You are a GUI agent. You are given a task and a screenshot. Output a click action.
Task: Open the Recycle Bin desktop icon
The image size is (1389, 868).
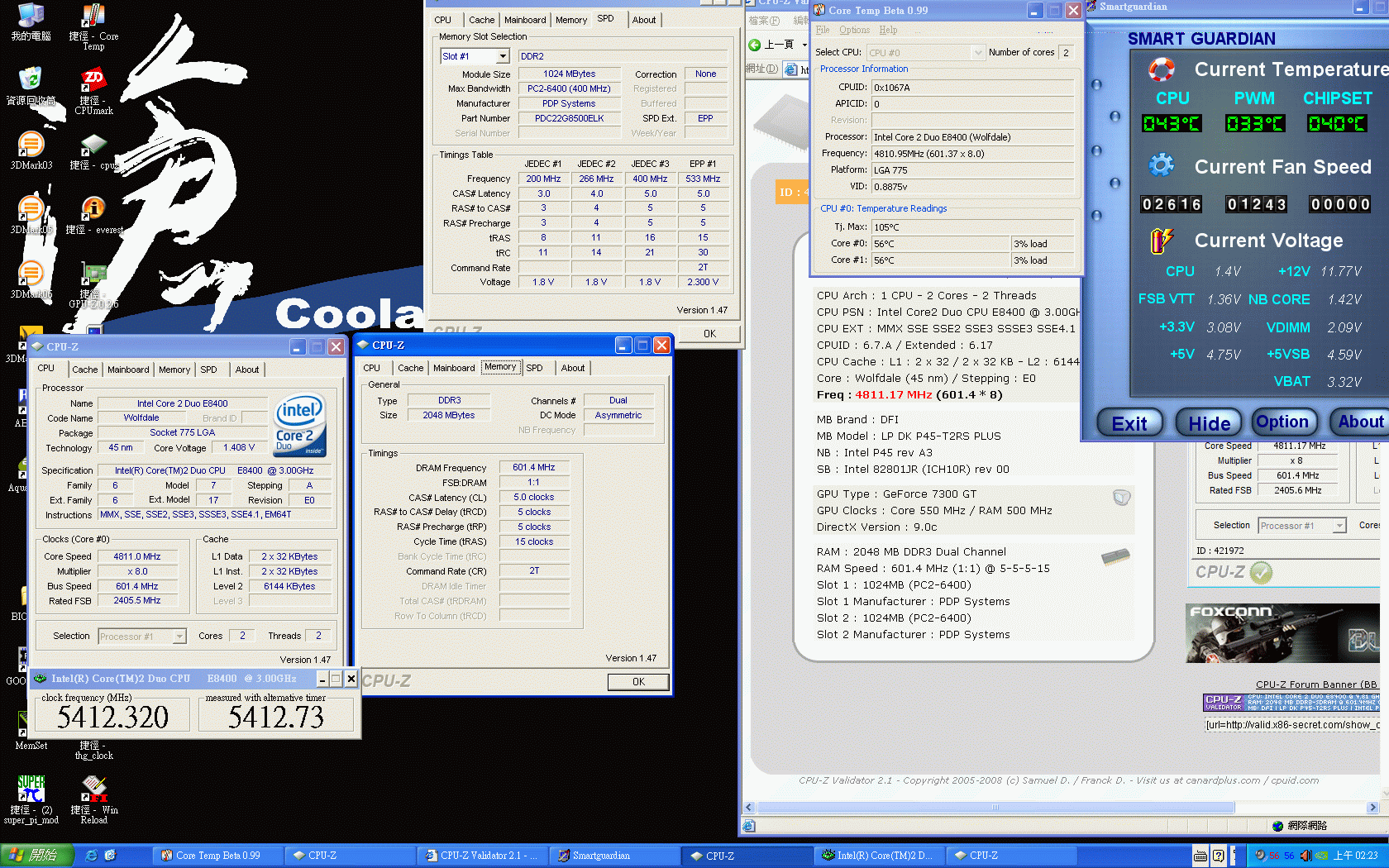click(31, 86)
